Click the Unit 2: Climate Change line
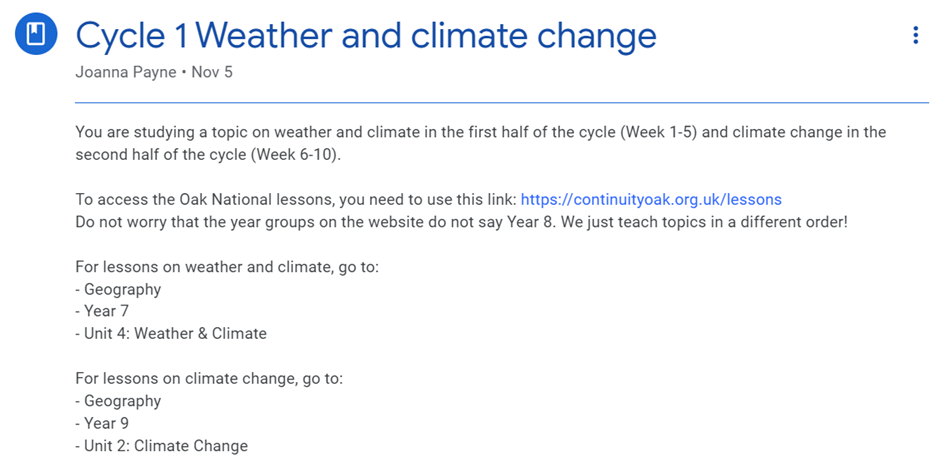 coord(161,446)
